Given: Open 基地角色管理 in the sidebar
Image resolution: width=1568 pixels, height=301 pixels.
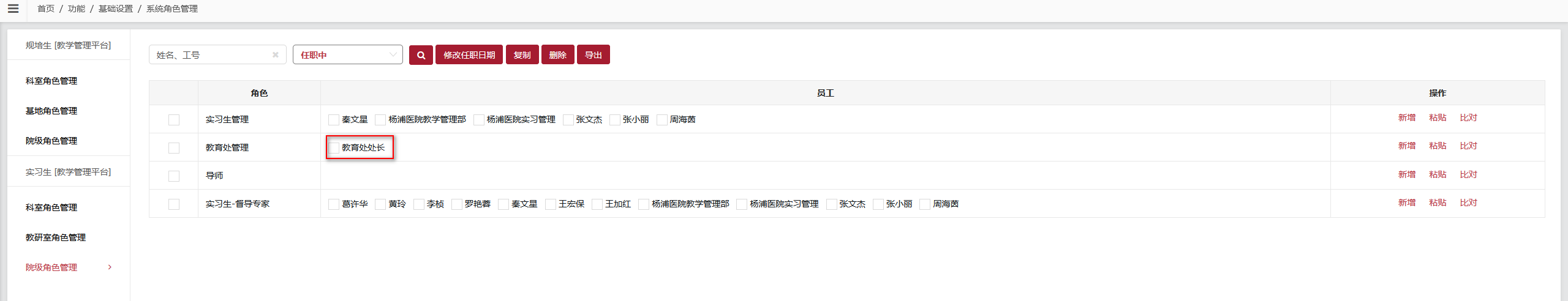Looking at the screenshot, I should (51, 111).
